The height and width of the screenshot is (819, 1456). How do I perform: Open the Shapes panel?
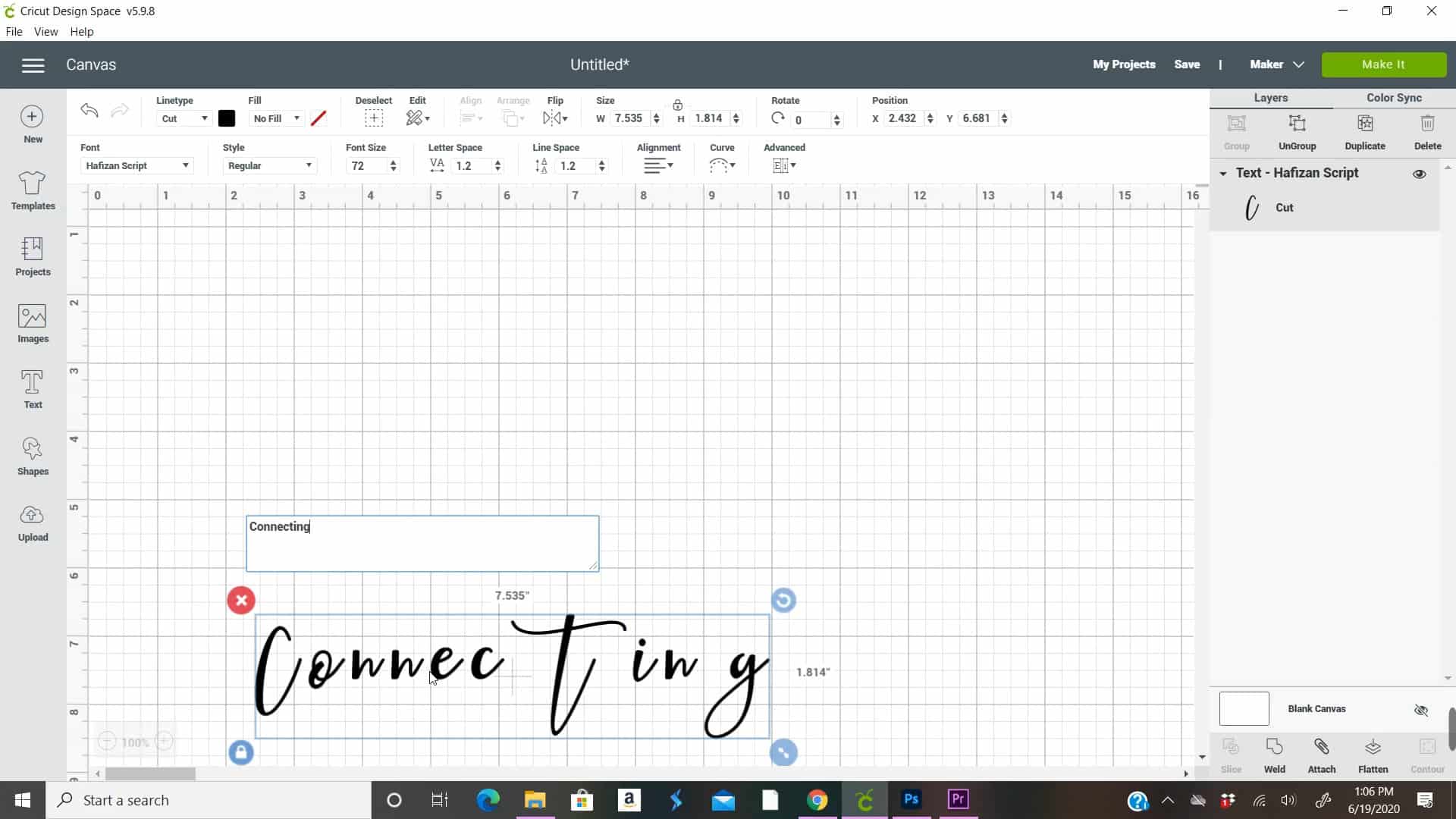coord(33,456)
